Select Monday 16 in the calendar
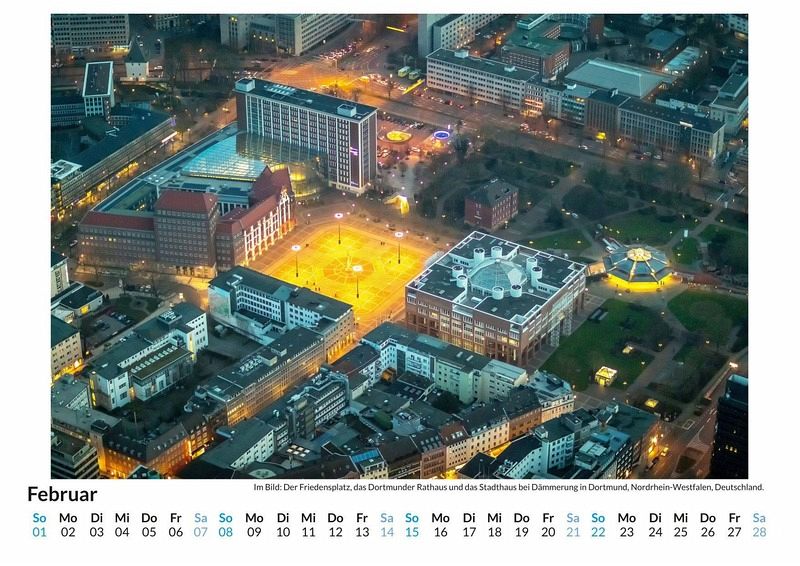The height and width of the screenshot is (566, 800). 440,525
